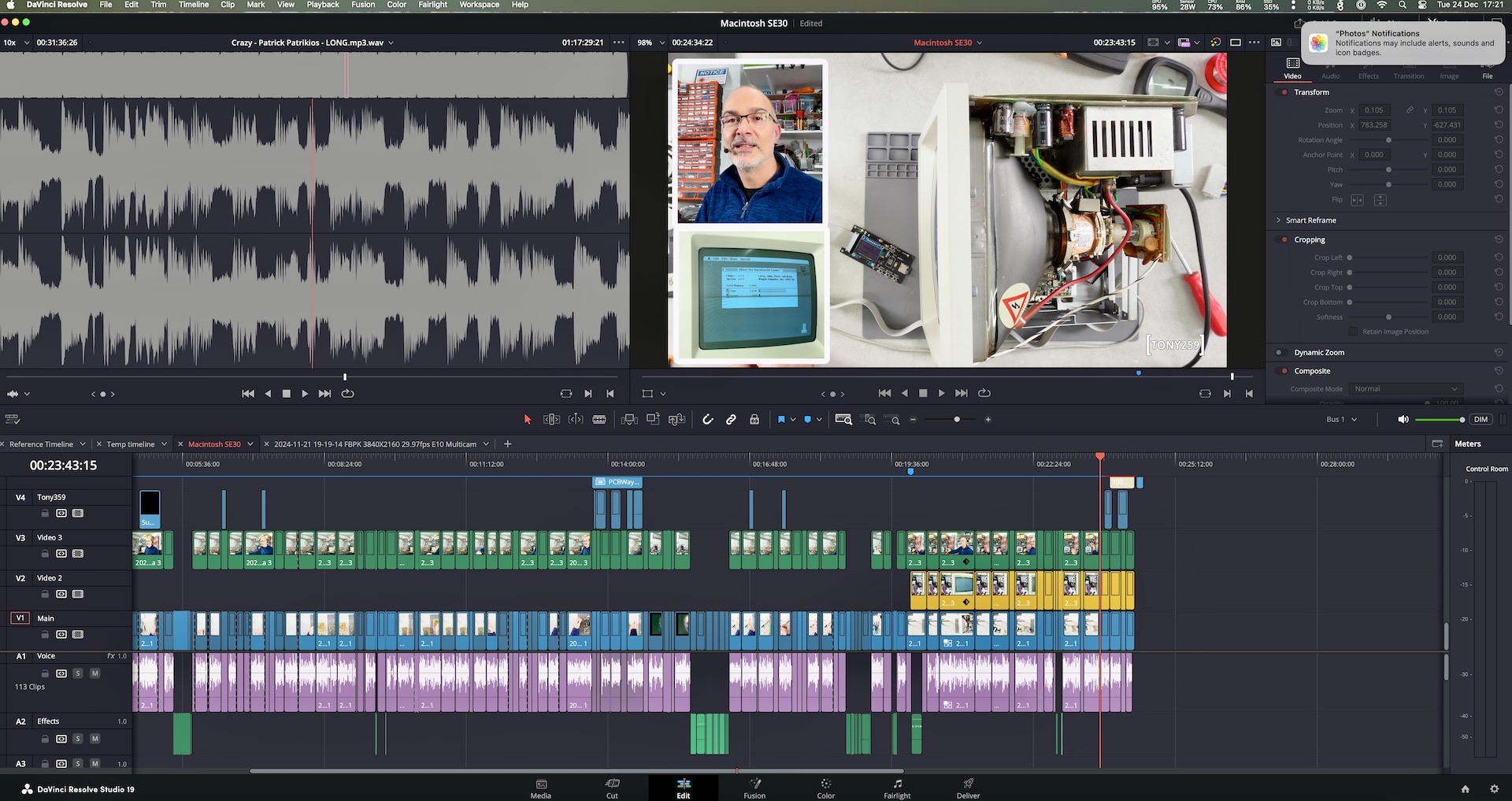Viewport: 1512px width, 801px height.
Task: Click the DIM audio button
Action: 1481,420
